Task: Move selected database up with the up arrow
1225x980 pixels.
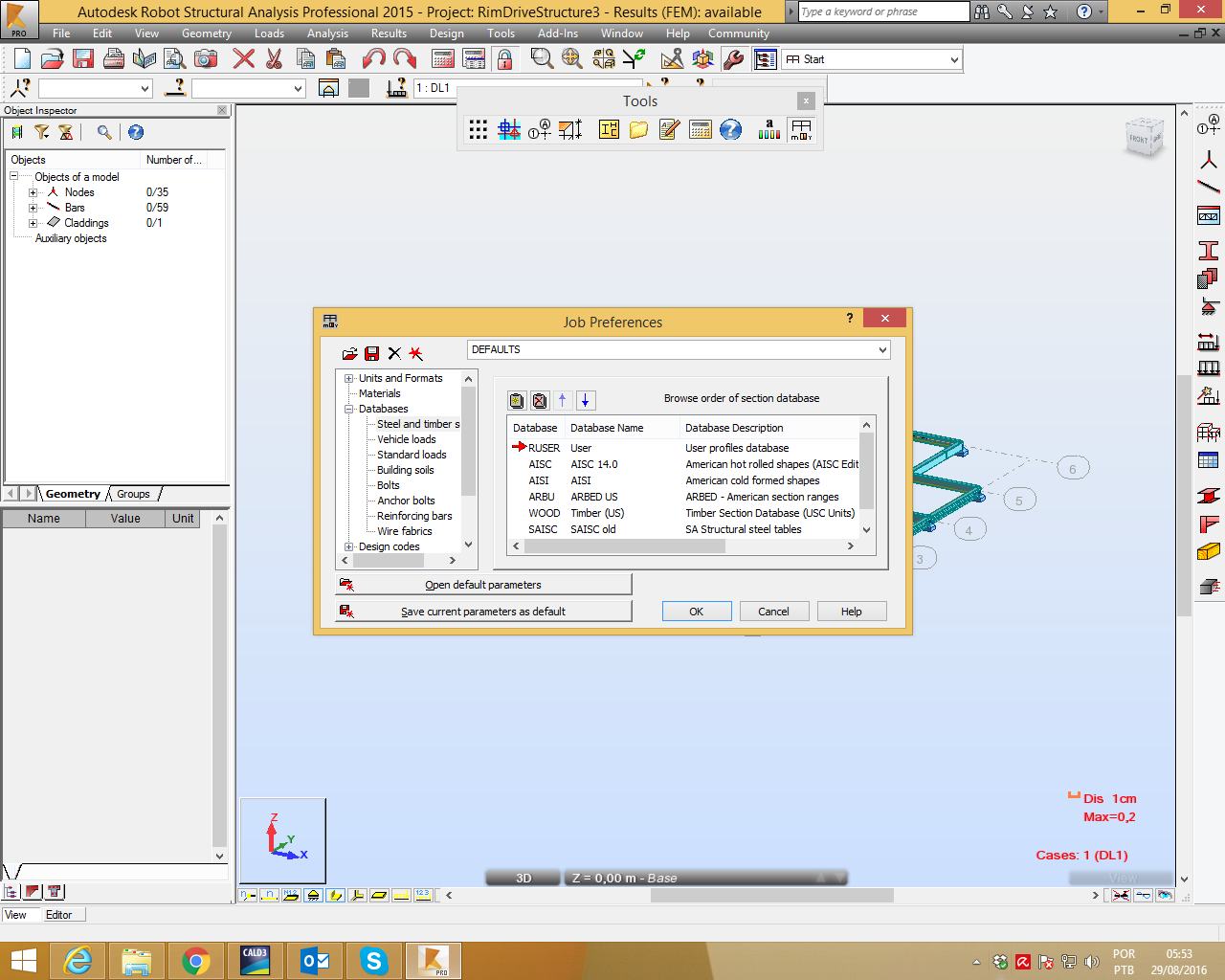Action: click(563, 400)
